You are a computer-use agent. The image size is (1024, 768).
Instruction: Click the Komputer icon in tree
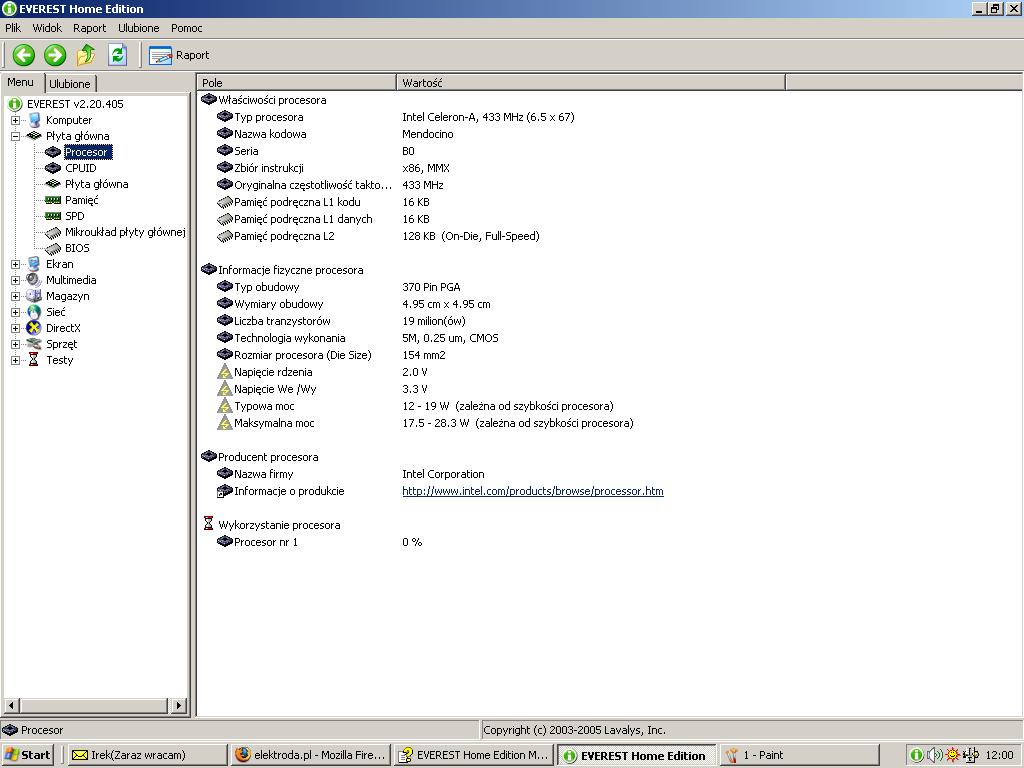click(34, 120)
